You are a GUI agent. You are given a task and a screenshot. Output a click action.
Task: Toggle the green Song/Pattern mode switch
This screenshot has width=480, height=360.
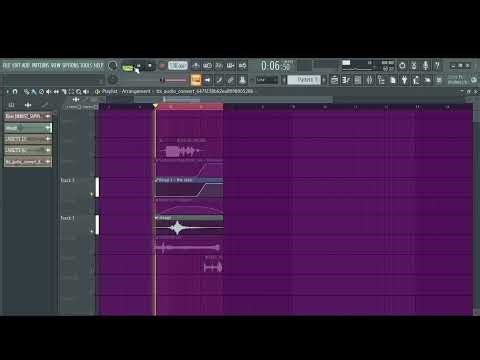[x=127, y=68]
